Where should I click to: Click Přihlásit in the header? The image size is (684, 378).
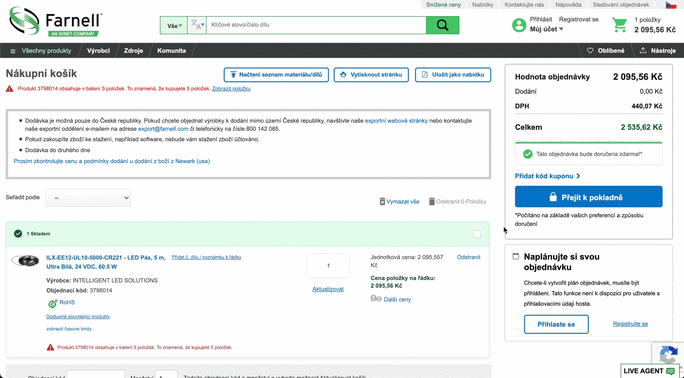(540, 20)
